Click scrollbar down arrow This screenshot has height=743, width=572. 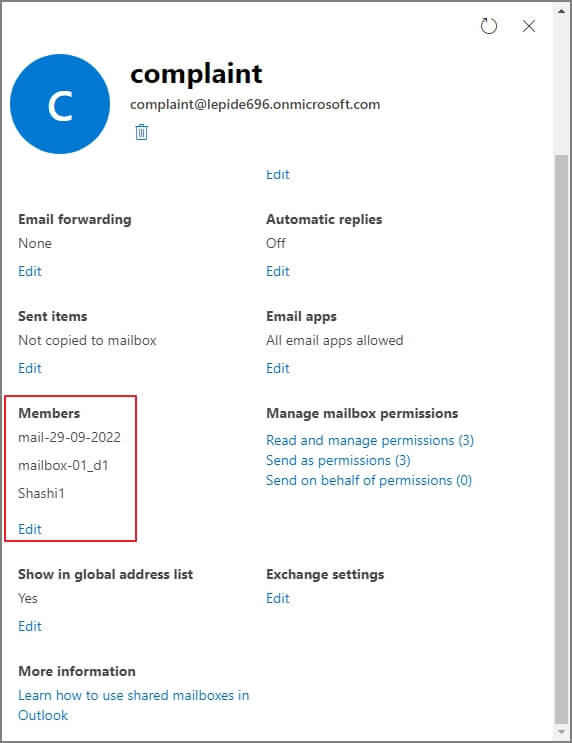562,732
